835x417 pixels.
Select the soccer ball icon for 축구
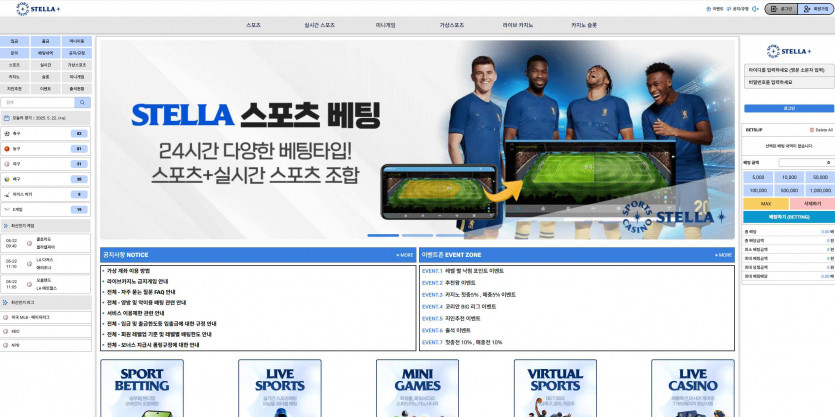(x=7, y=134)
